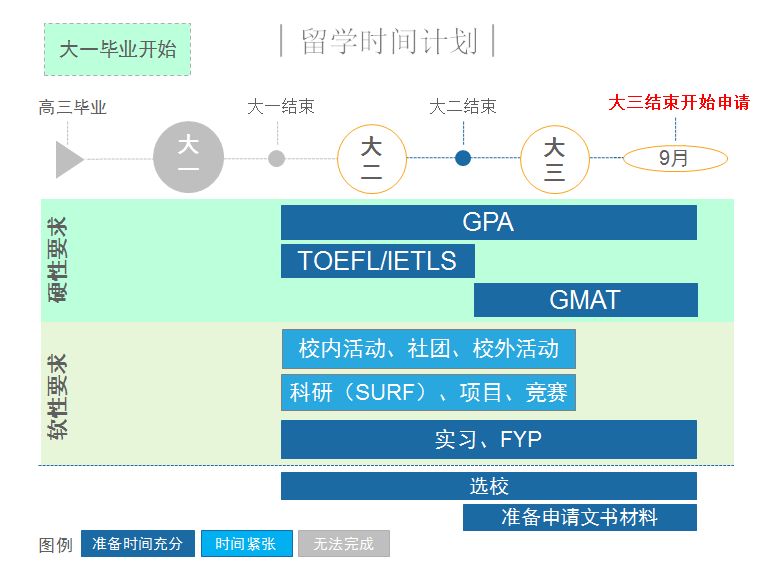
Task: Select the 大二 circle on timeline
Action: [372, 158]
